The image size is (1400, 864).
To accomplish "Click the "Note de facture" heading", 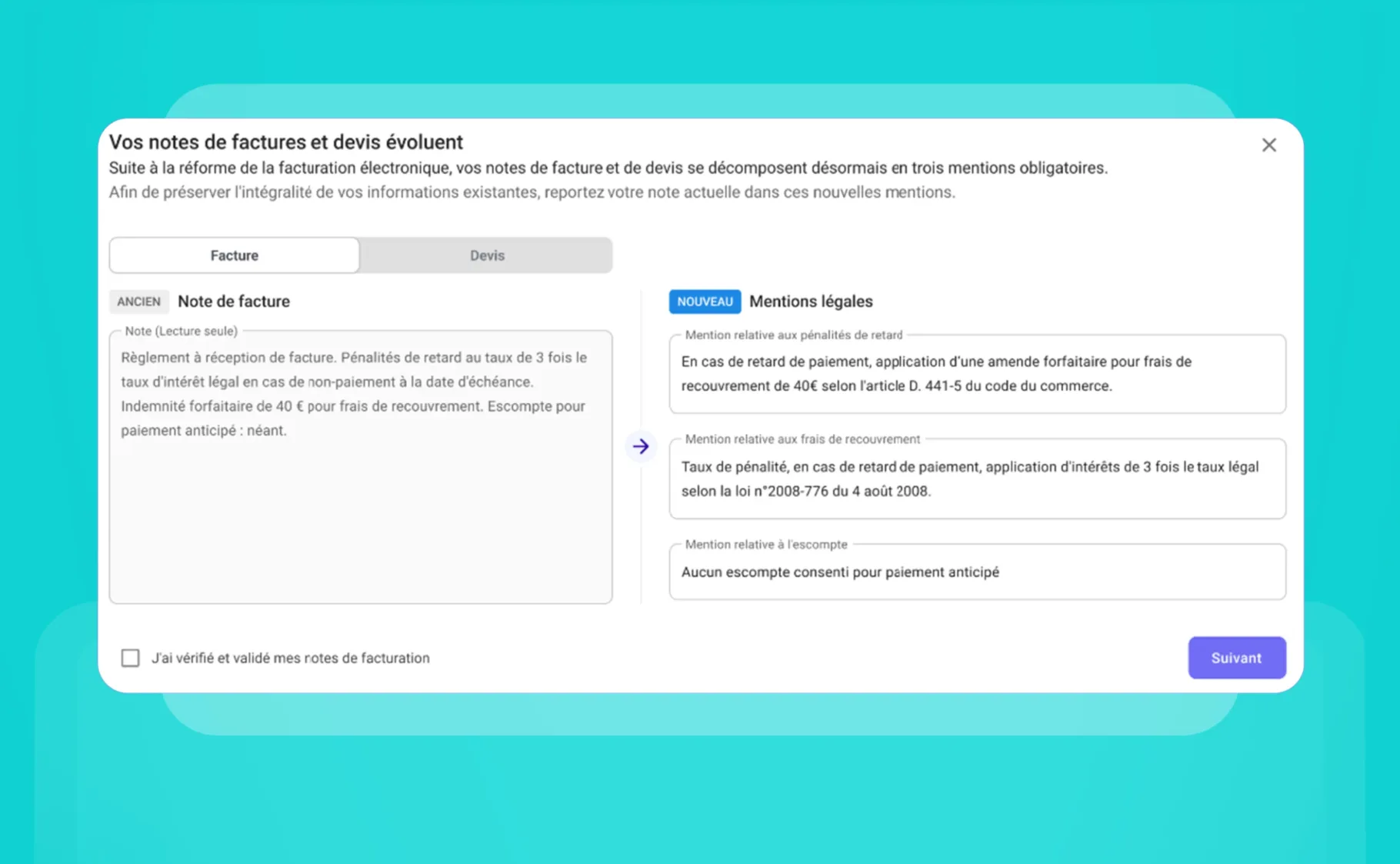I will pos(234,302).
